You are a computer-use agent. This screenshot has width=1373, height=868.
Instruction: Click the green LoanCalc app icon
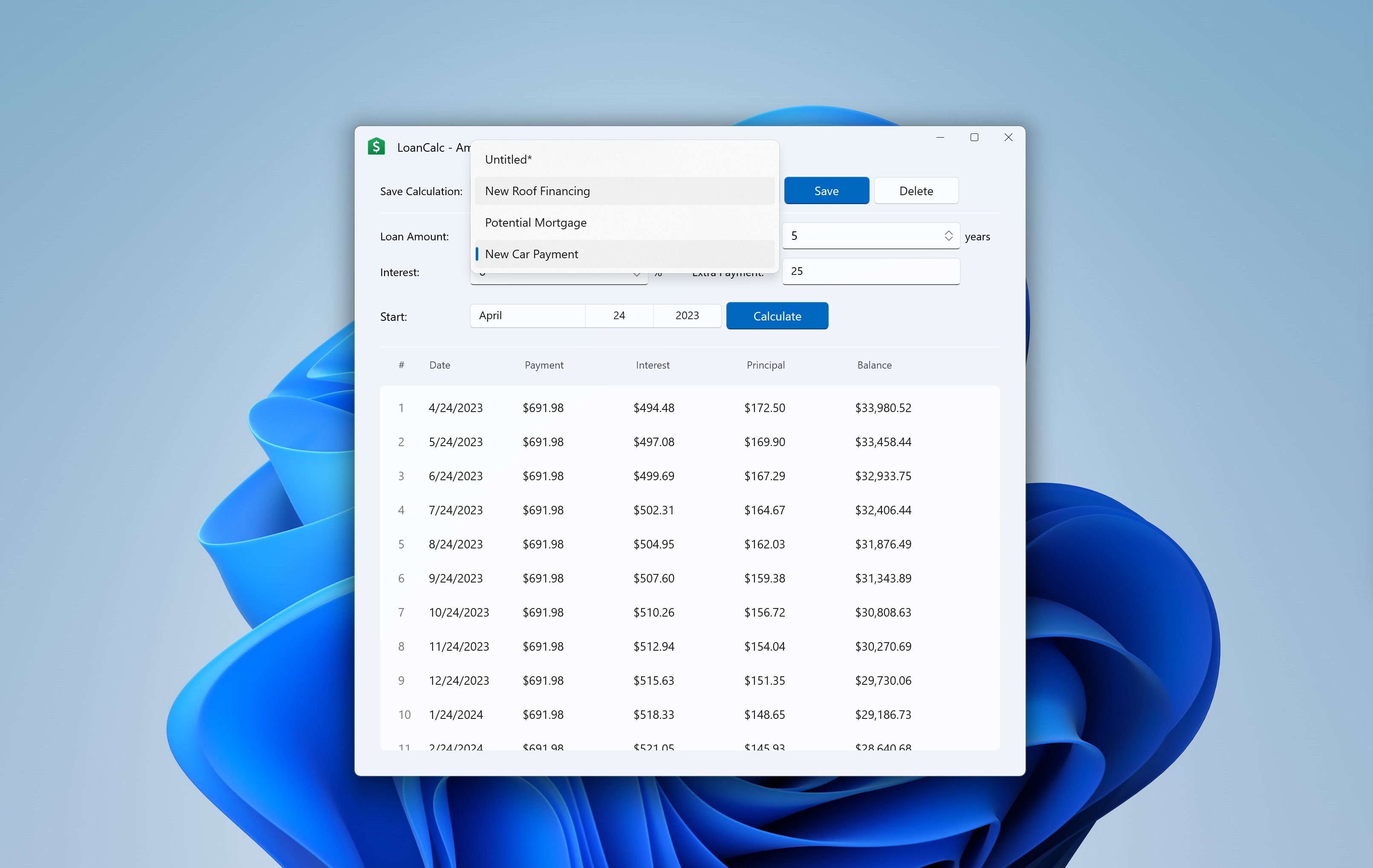[376, 147]
